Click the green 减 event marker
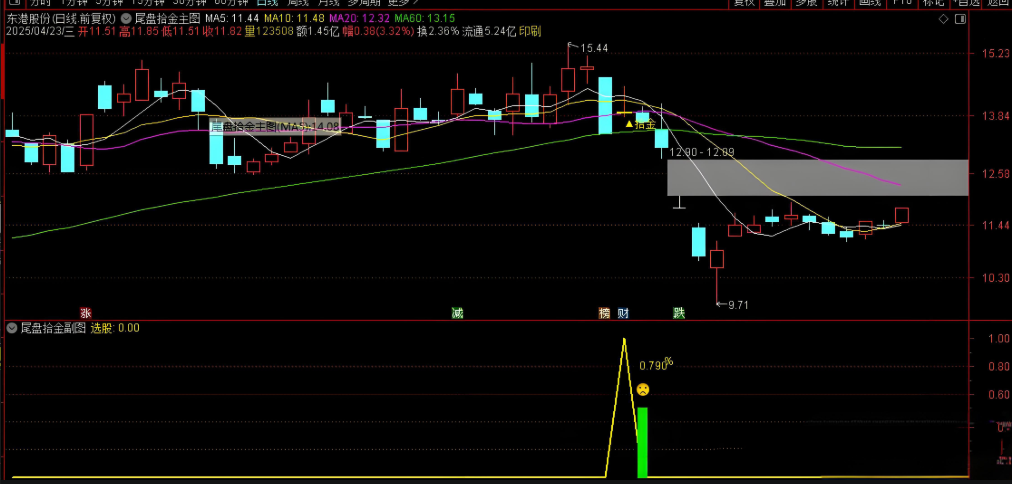This screenshot has width=1012, height=484. pyautogui.click(x=457, y=313)
